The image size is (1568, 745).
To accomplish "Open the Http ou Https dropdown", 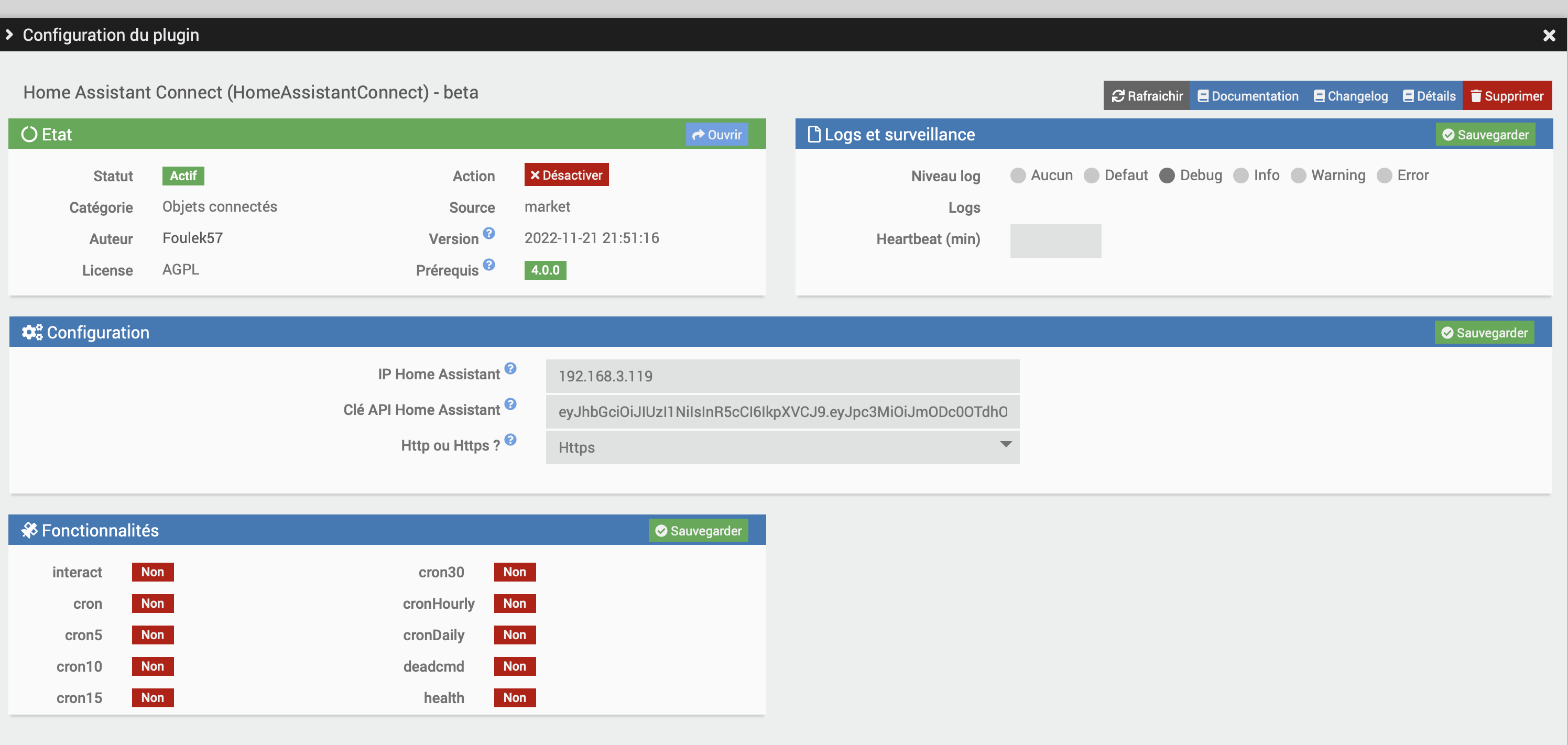I will pos(782,447).
